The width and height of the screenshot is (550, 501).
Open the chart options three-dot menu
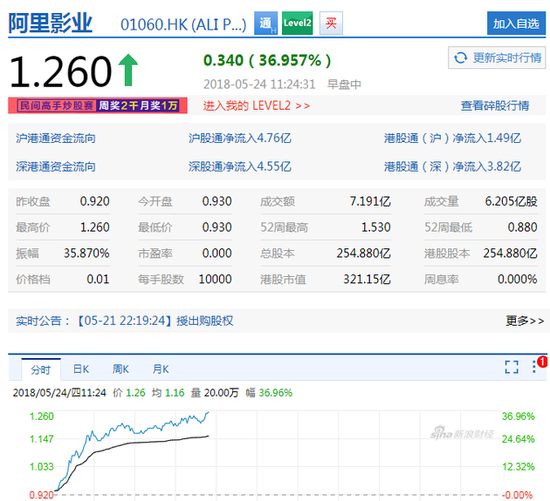pyautogui.click(x=534, y=367)
